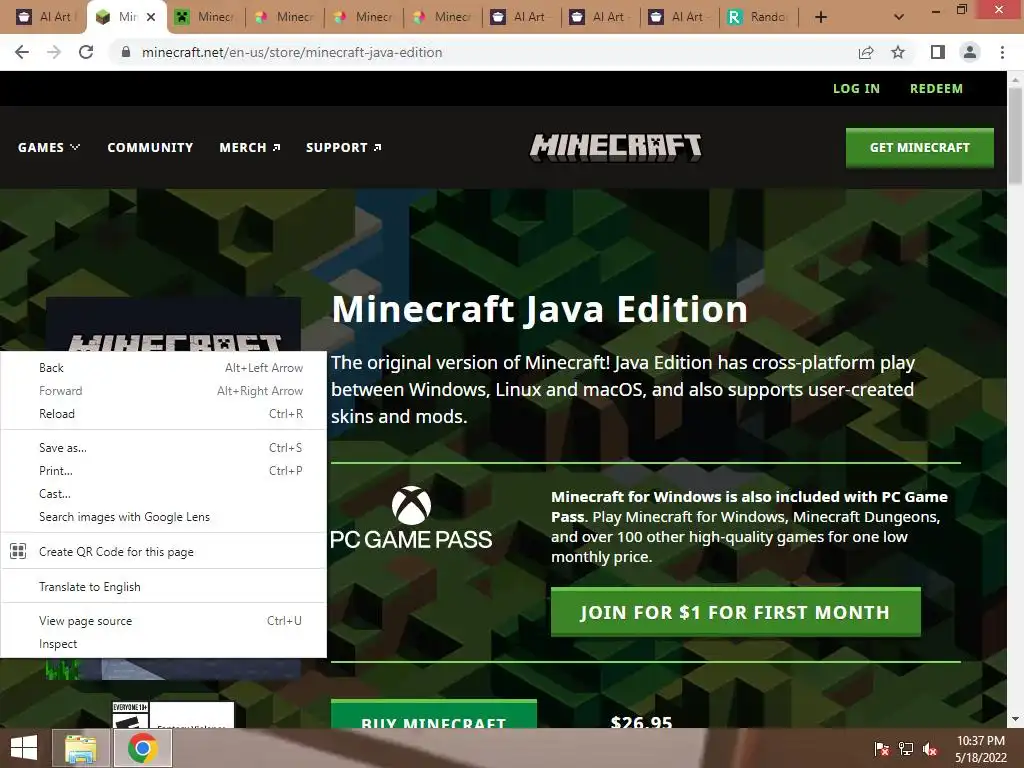Choose View page source
The width and height of the screenshot is (1024, 768).
click(x=163, y=620)
